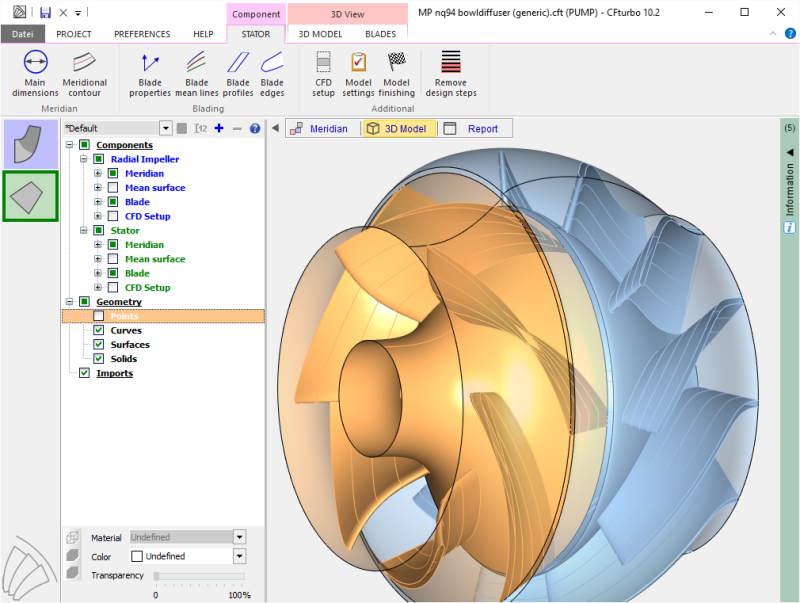800x603 pixels.
Task: Open Blade profiles tool
Action: tap(238, 74)
